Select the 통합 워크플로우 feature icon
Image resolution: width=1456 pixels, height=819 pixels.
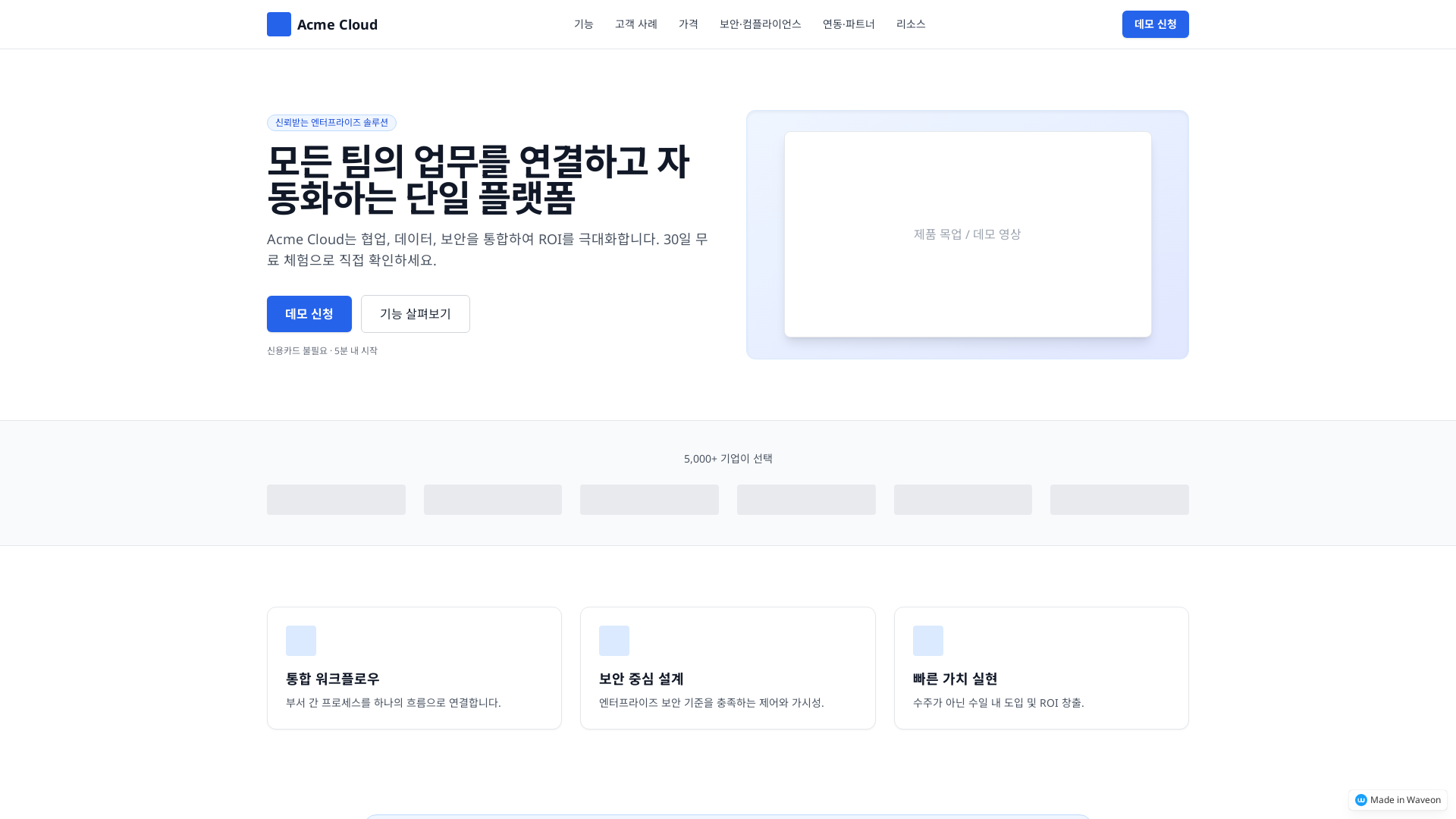click(x=301, y=640)
